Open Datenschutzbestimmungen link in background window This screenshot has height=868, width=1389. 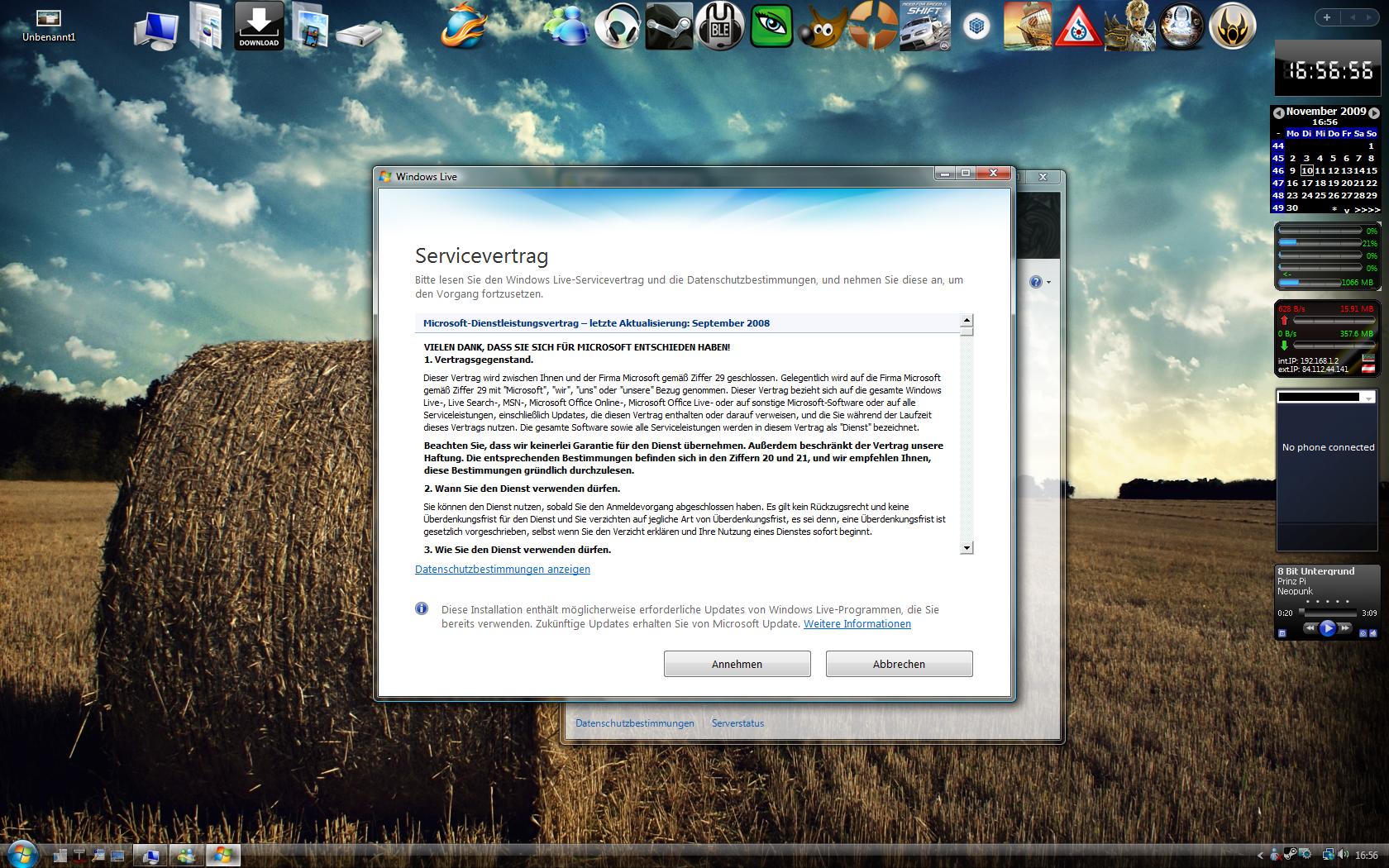[635, 723]
